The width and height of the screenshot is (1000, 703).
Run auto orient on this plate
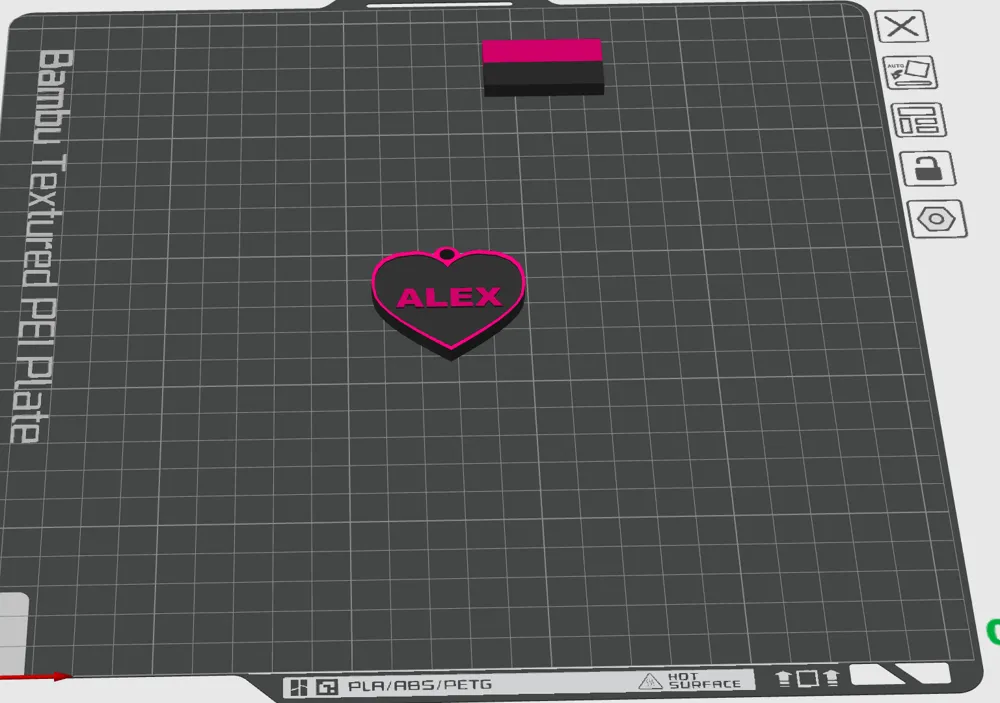[910, 73]
